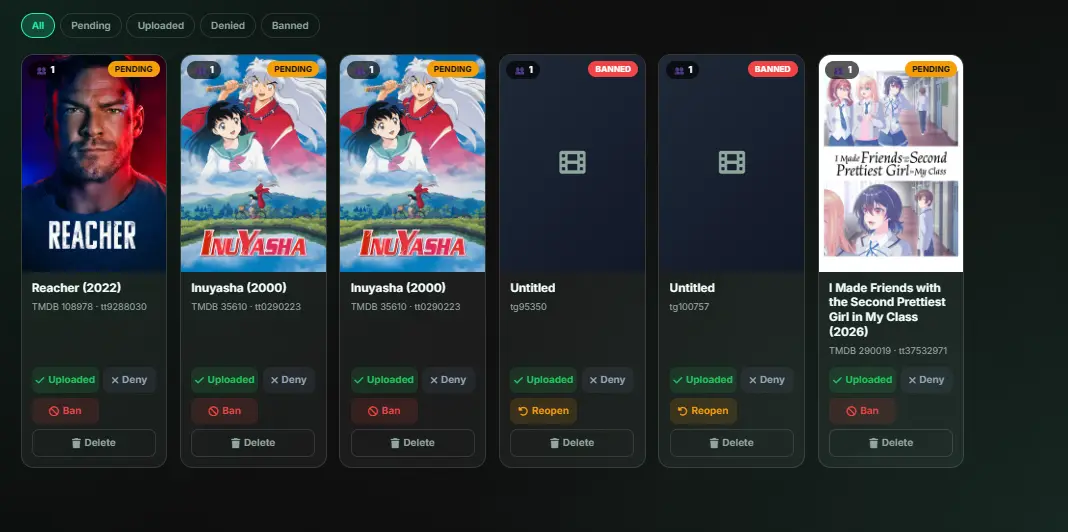Ban the I Made Friends request
Screen dimensions: 1068x532
click(862, 411)
